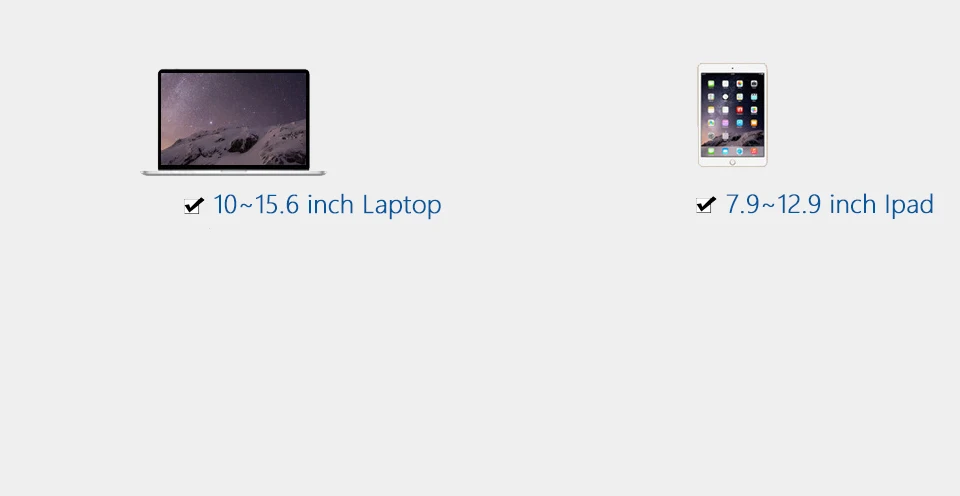Open the colorful Photos flower icon on the iPad
This screenshot has width=960, height=496.
tap(740, 84)
